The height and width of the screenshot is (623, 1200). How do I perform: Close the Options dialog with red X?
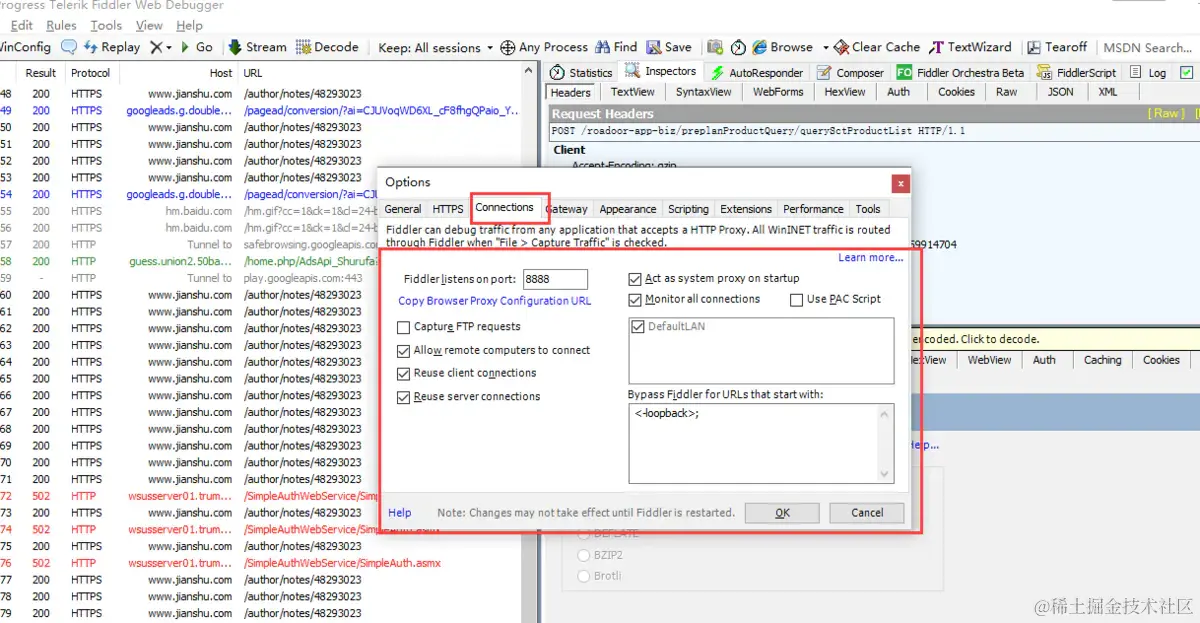pyautogui.click(x=901, y=183)
